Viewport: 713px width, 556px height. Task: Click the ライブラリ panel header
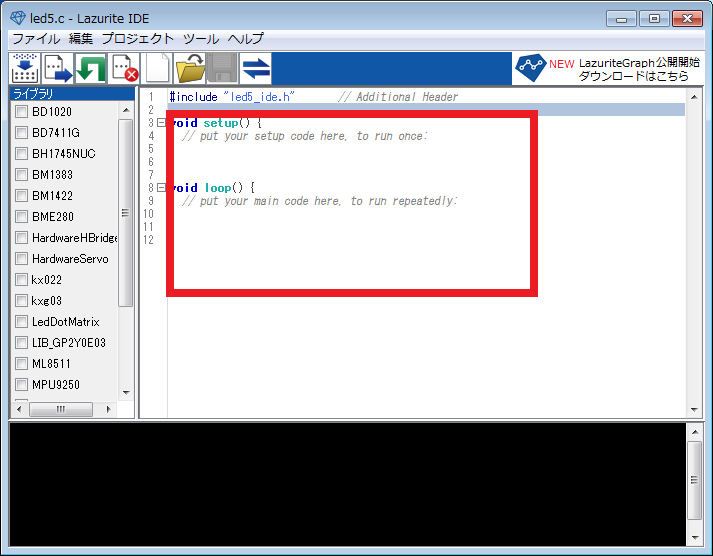73,94
